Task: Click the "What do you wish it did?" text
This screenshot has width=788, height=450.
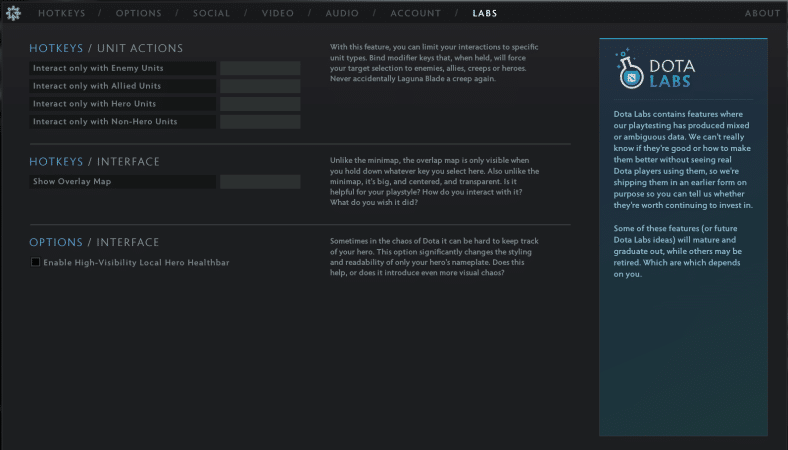Action: tap(374, 203)
